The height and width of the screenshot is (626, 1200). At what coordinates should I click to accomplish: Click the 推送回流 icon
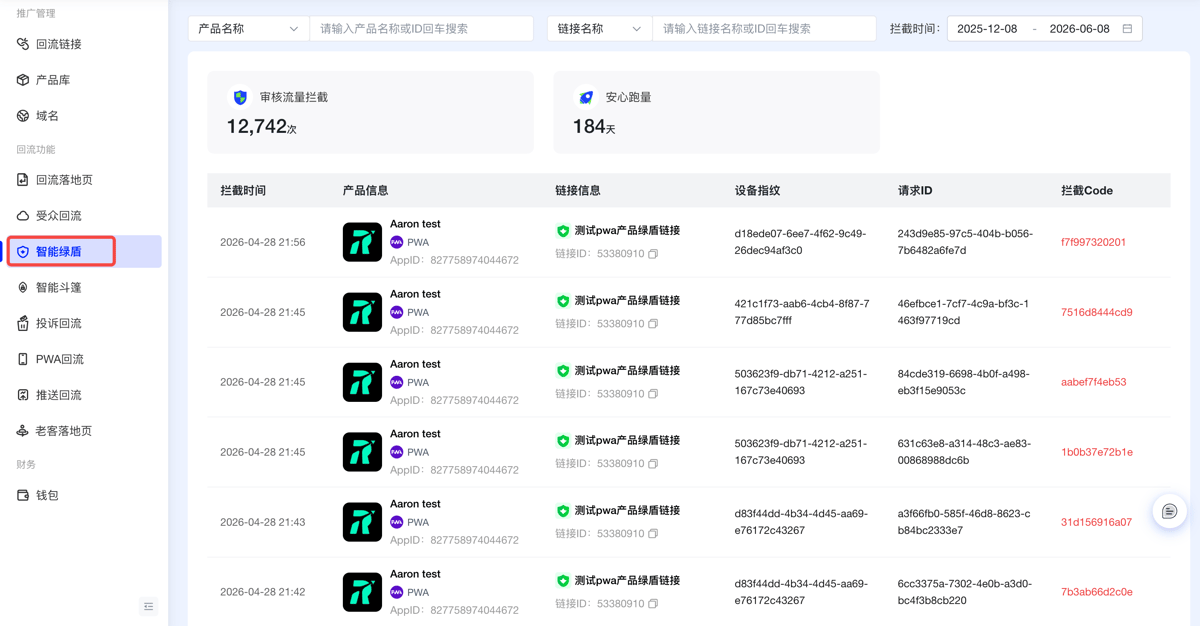click(x=23, y=395)
